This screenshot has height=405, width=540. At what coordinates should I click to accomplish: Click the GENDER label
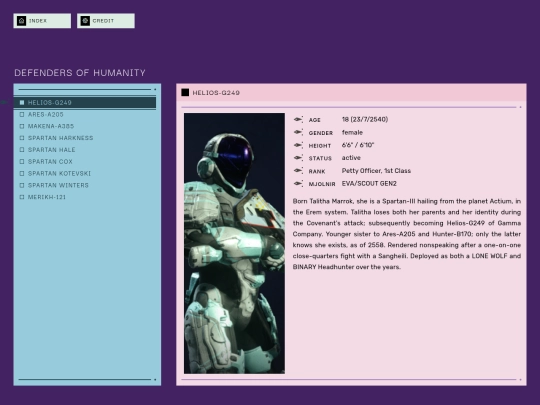click(x=321, y=133)
